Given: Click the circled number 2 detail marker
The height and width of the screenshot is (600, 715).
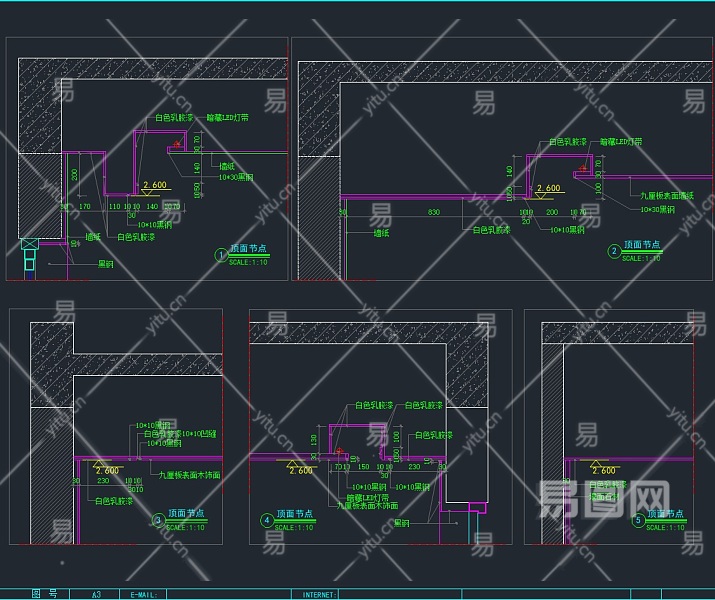Looking at the screenshot, I should [x=614, y=251].
